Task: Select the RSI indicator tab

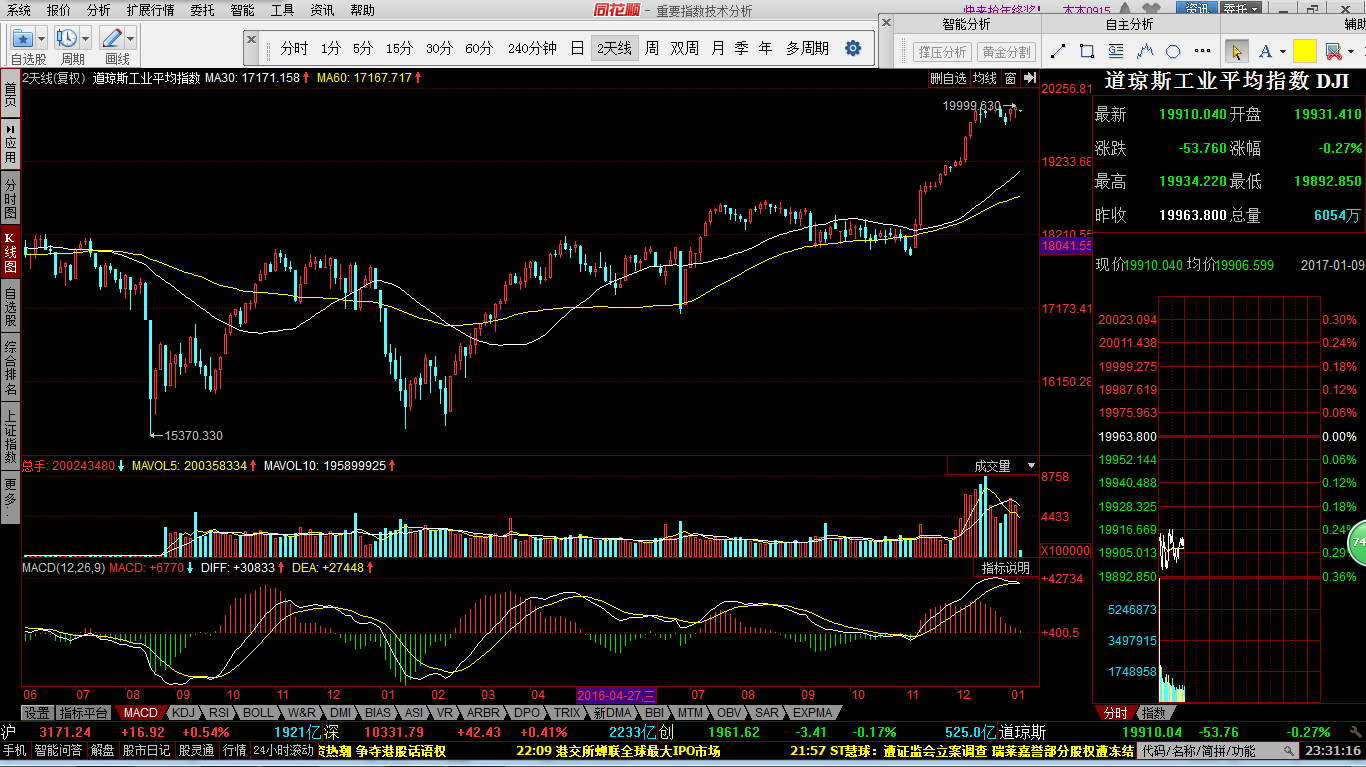Action: (218, 713)
